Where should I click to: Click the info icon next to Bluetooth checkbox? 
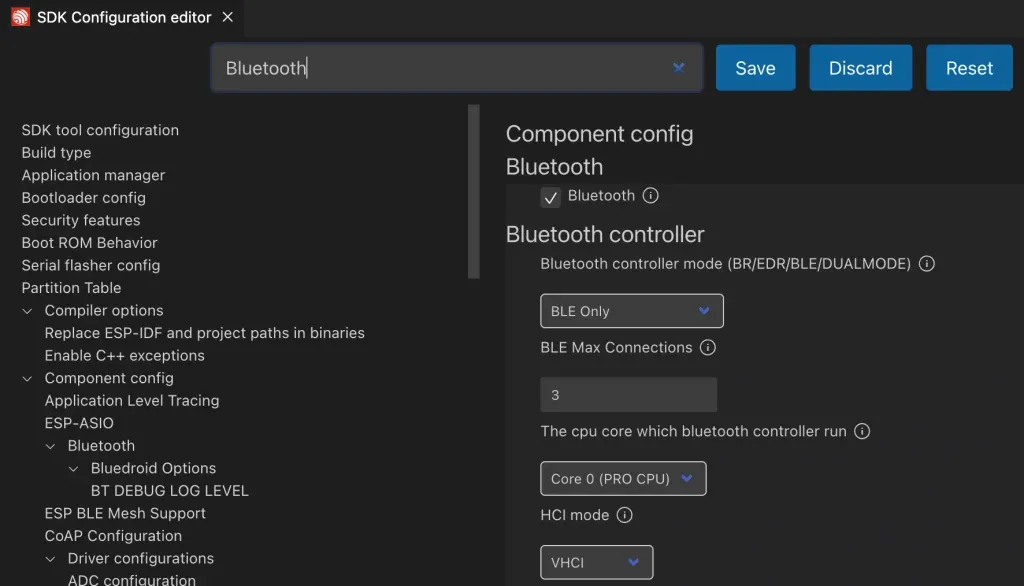point(651,196)
